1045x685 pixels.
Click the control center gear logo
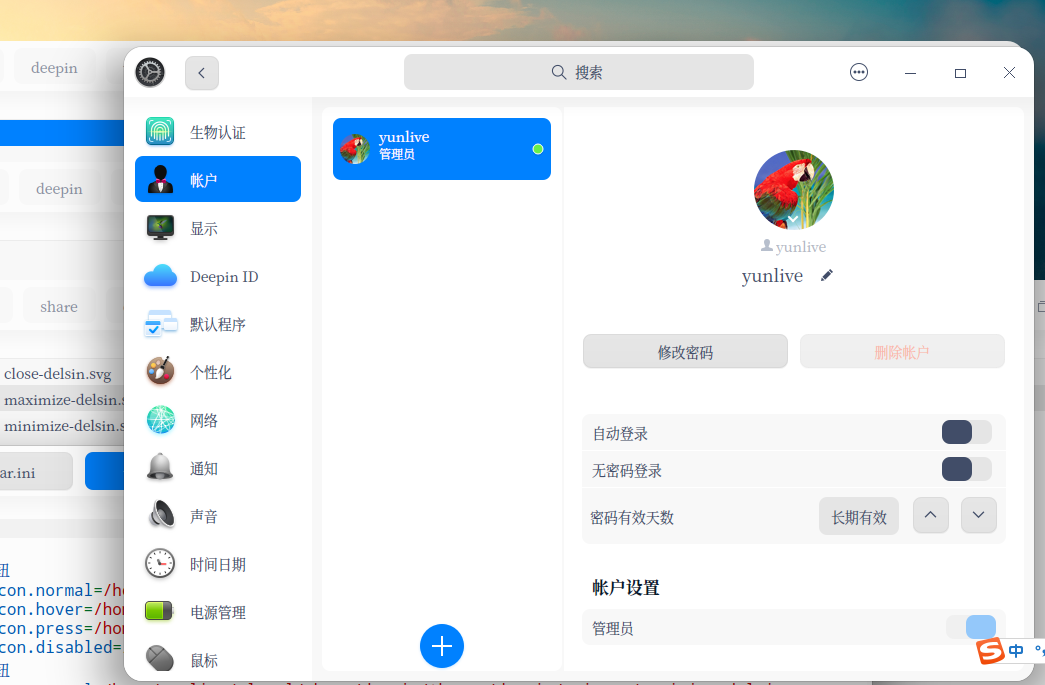pyautogui.click(x=150, y=72)
